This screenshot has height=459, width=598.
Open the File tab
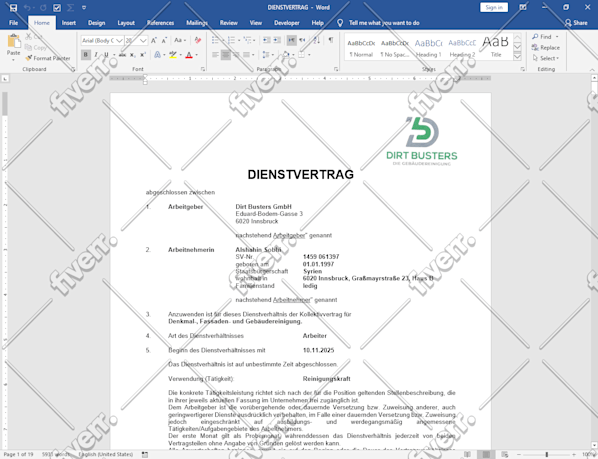(13, 23)
